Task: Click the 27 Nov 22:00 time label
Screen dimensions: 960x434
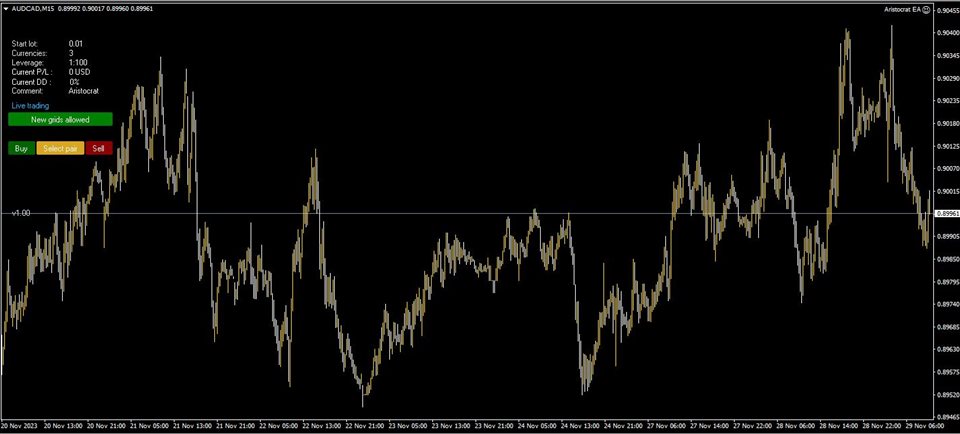Action: (x=752, y=425)
